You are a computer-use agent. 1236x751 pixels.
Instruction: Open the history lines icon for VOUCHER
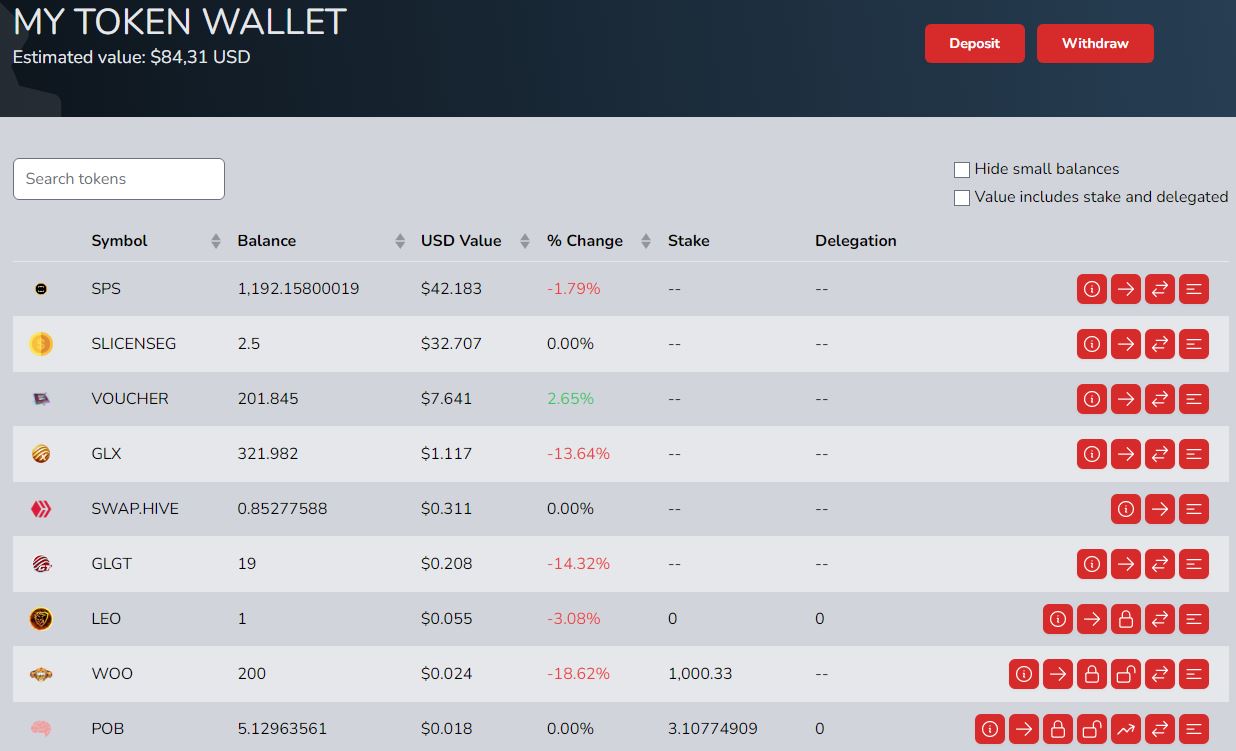(1194, 399)
